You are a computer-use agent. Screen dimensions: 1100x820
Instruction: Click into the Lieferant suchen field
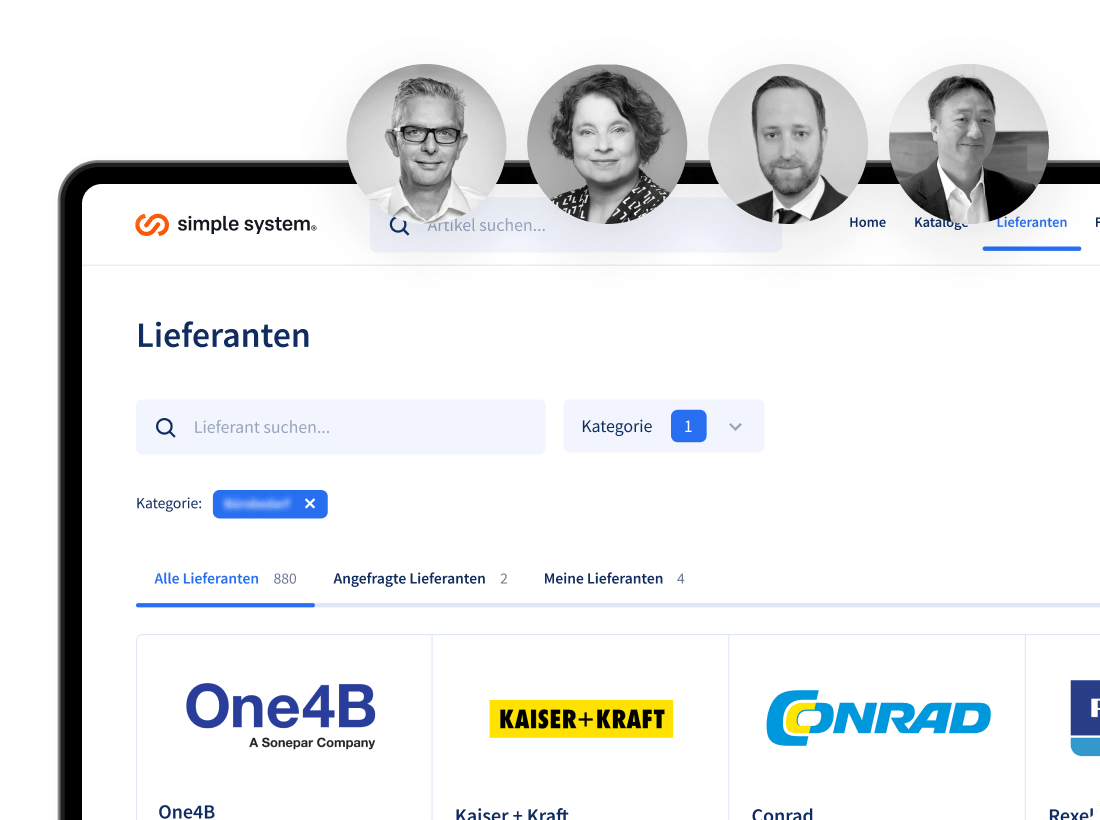point(340,427)
